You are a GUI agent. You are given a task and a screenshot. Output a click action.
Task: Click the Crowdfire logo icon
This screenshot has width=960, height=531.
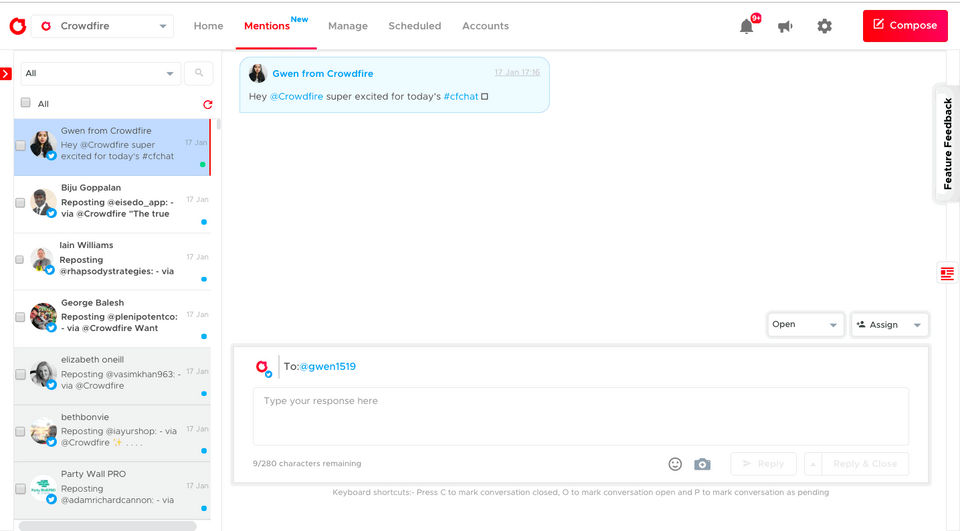click(18, 26)
